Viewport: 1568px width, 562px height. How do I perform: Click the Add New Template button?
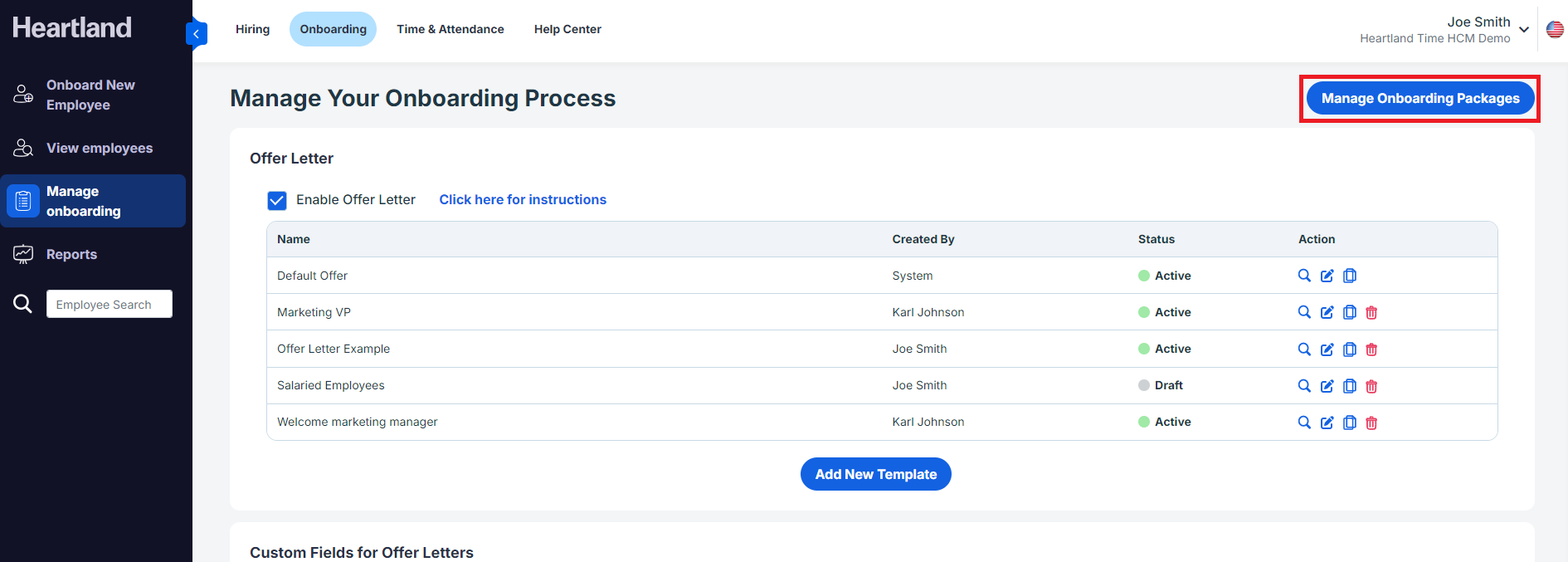[x=875, y=474]
